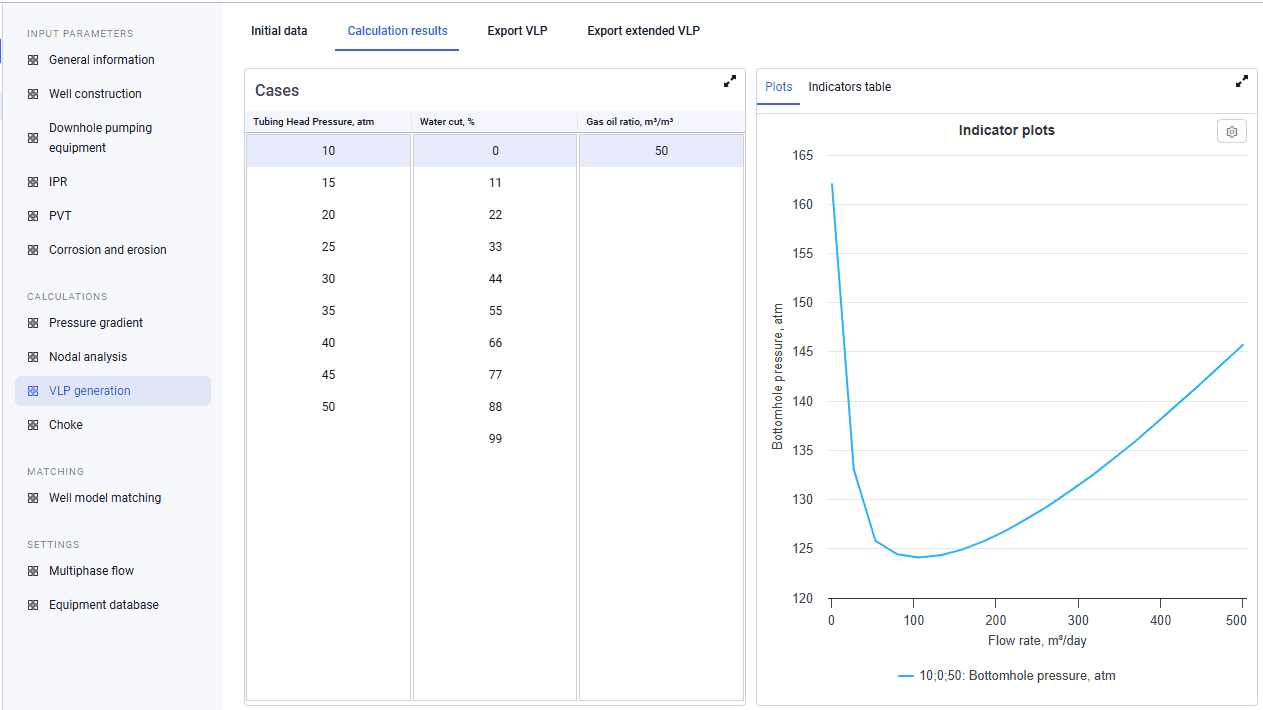Switch to the Initial data tab
The width and height of the screenshot is (1263, 710).
click(x=279, y=31)
